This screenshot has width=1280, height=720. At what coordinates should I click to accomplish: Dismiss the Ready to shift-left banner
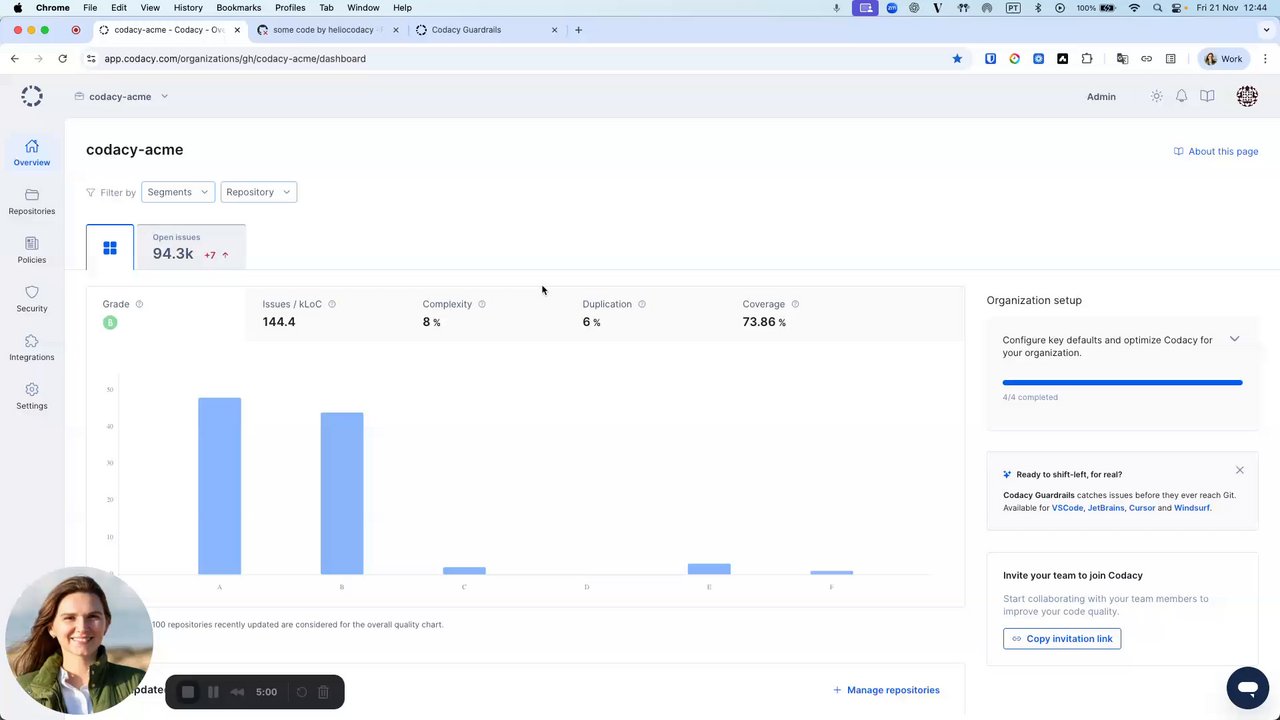1240,470
